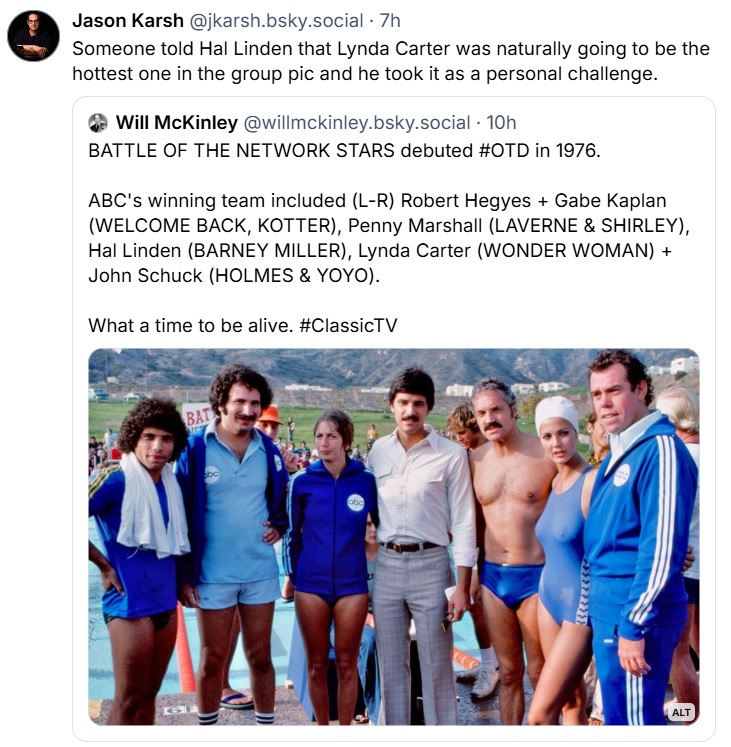The image size is (731, 747).
Task: Show the image ALT text badge
Action: [681, 712]
